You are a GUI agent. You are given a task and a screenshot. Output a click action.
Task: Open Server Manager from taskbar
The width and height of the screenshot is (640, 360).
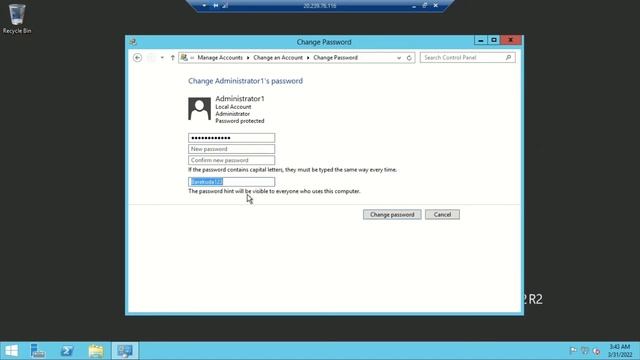point(38,351)
